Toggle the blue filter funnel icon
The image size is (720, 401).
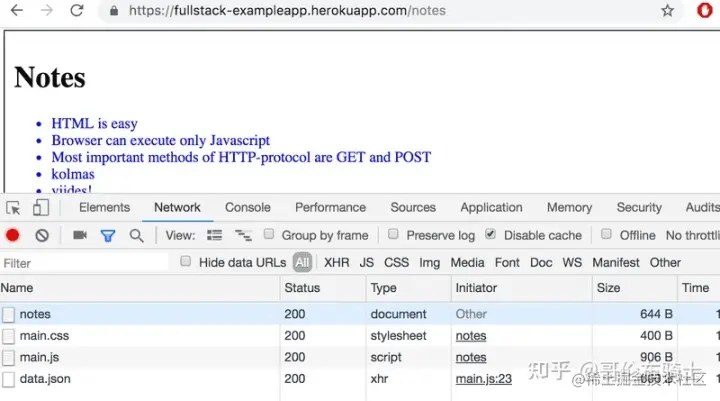(108, 236)
